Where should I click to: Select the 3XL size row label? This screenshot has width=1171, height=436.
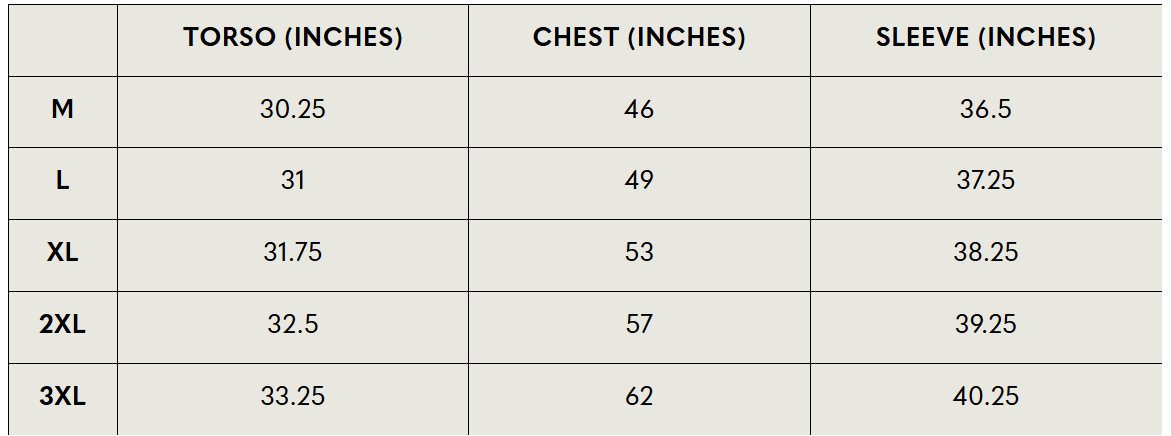pos(62,396)
